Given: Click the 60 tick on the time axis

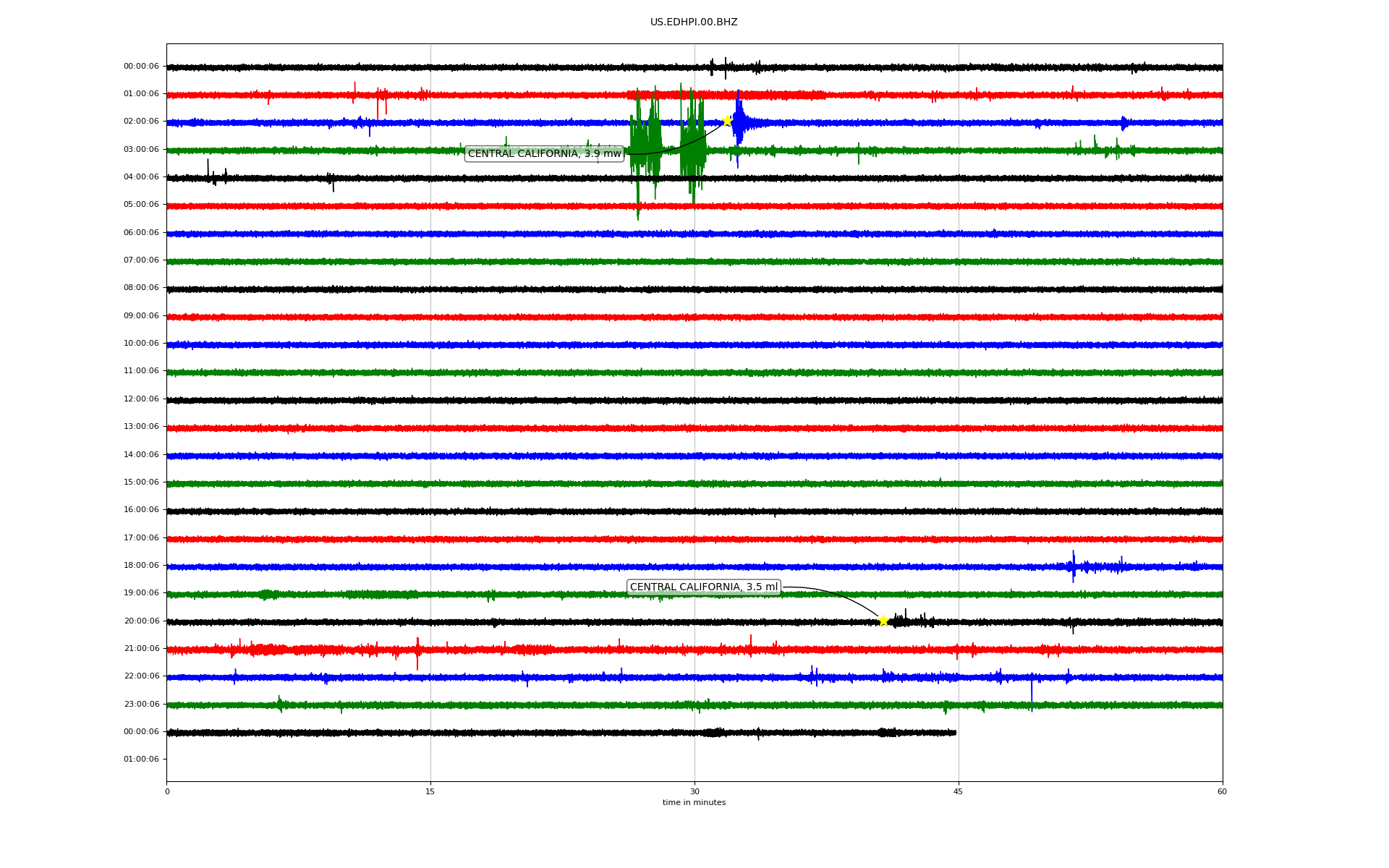Looking at the screenshot, I should click(x=1222, y=791).
